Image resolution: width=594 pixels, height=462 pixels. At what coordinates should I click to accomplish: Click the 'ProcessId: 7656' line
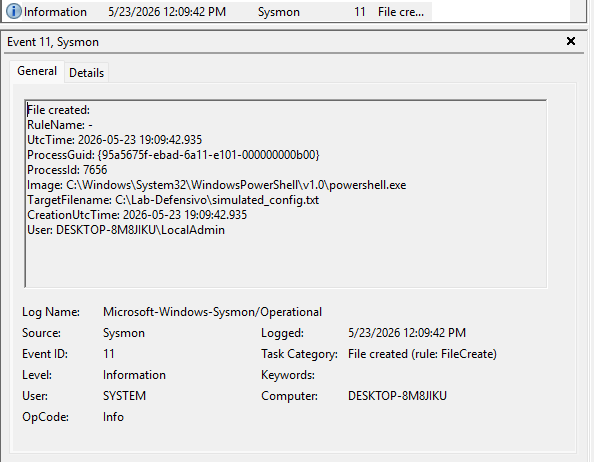[x=67, y=170]
